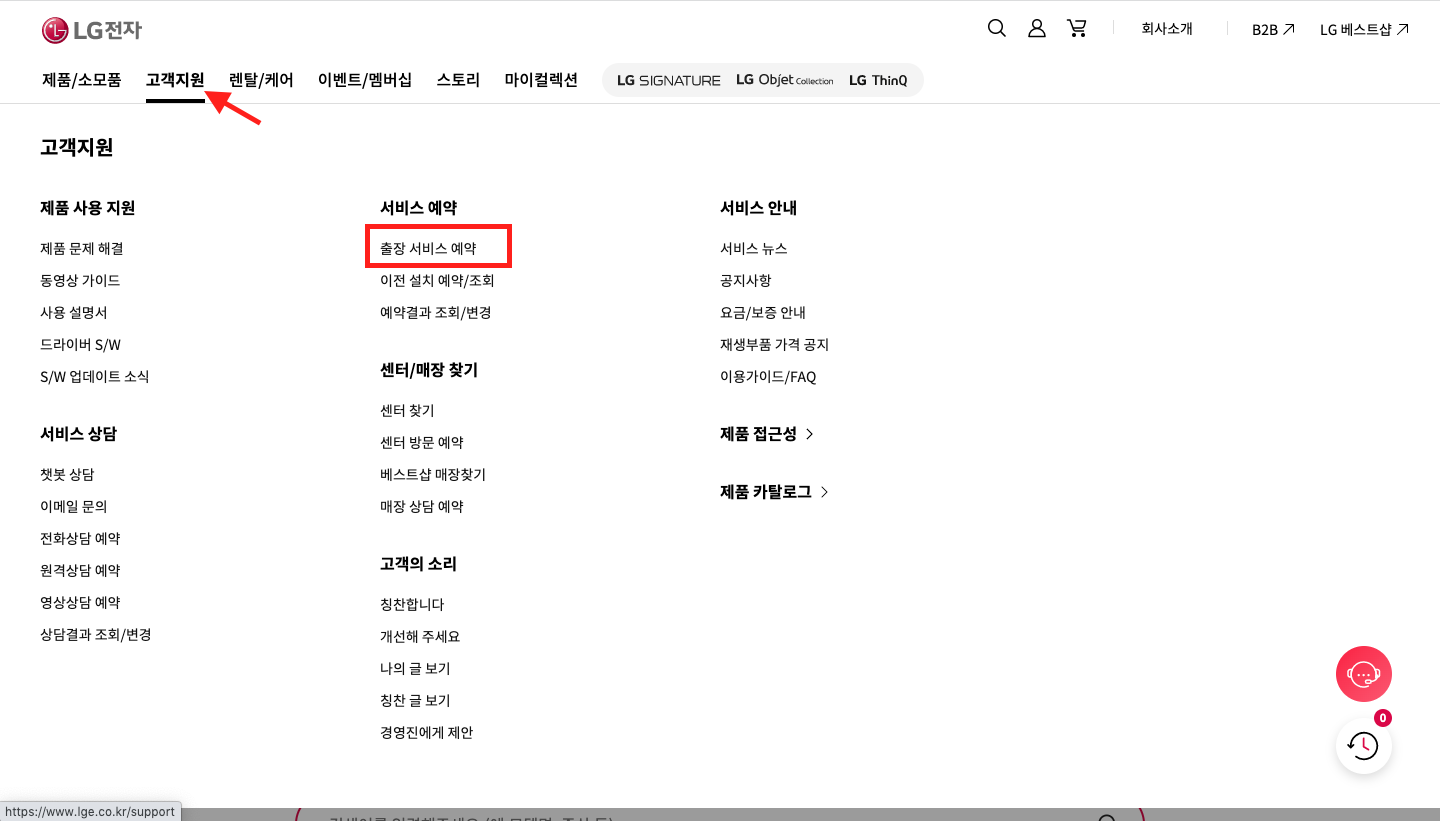The height and width of the screenshot is (821, 1440).
Task: Open 이전 설치 예약/조회
Action: coord(437,280)
